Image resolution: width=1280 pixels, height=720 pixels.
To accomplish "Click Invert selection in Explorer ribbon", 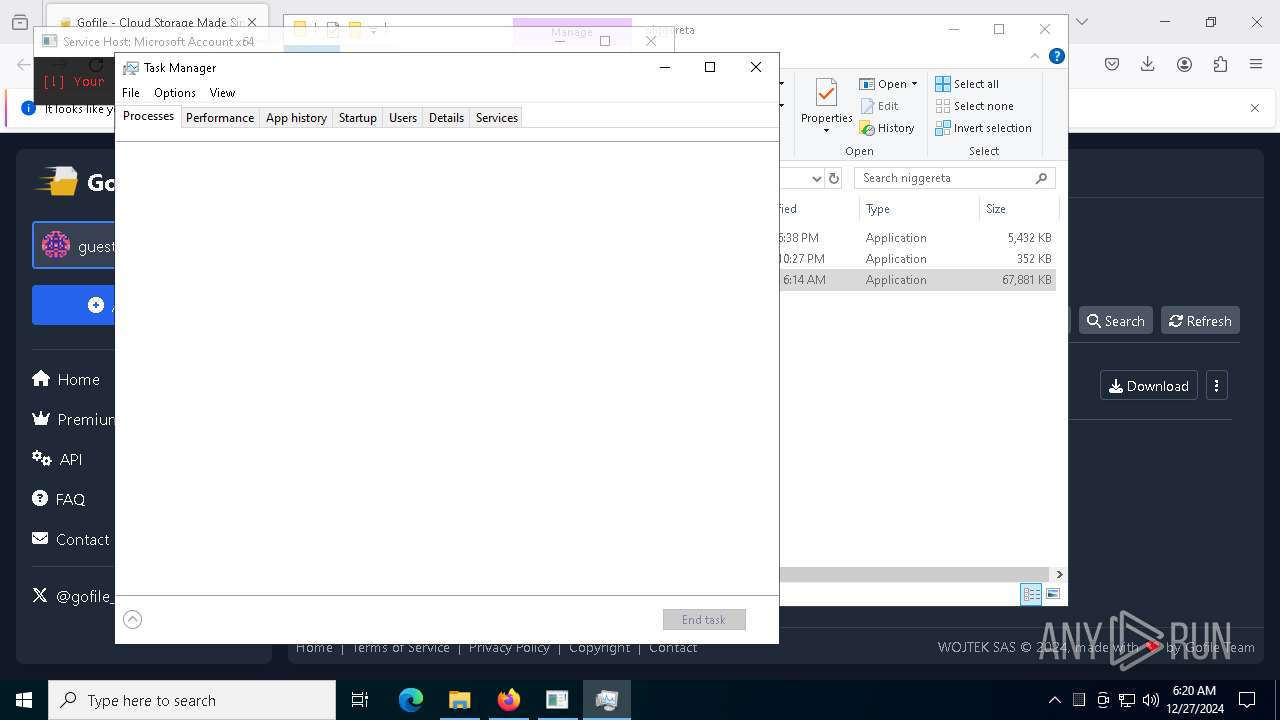I will [x=983, y=128].
